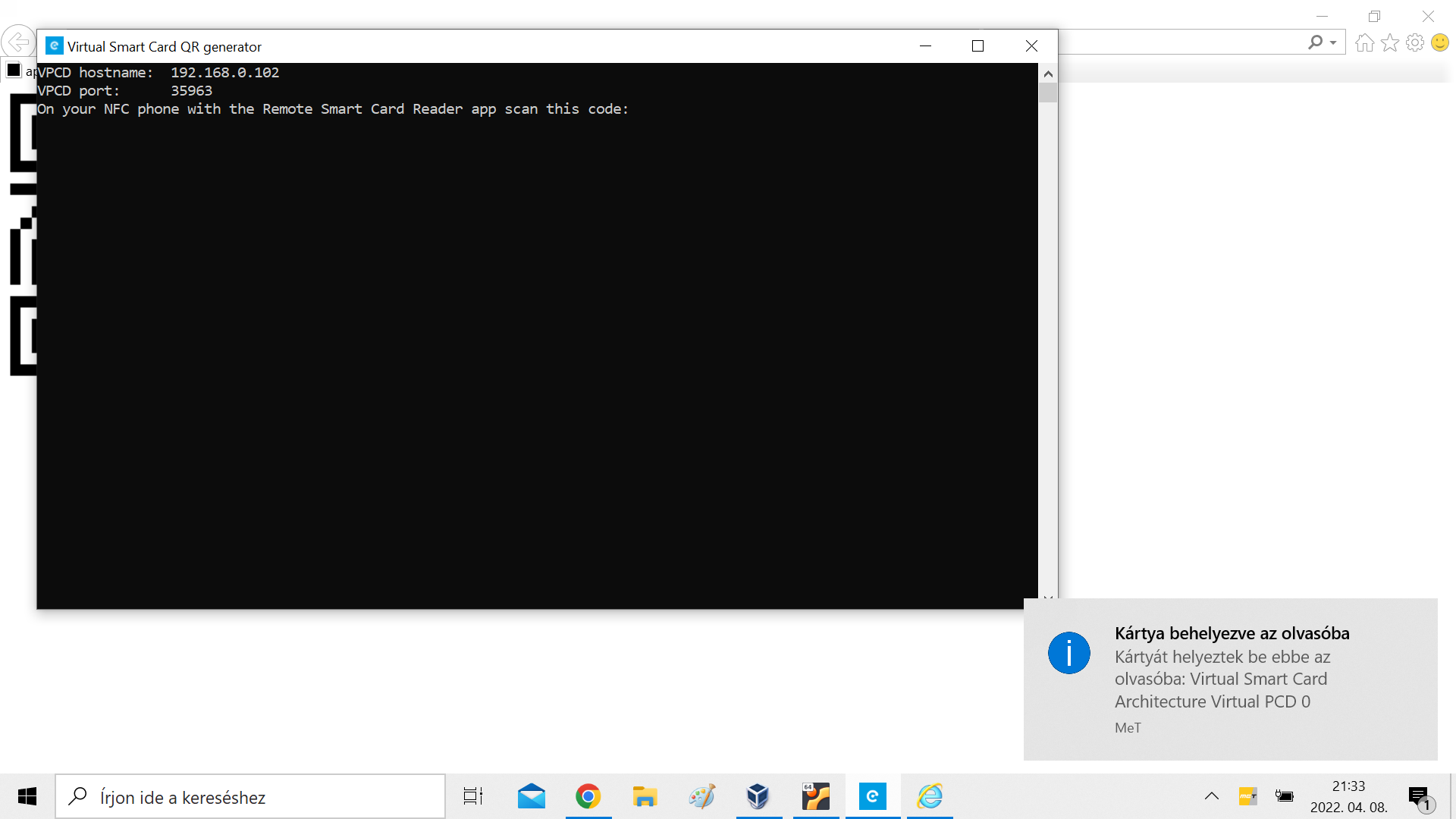This screenshot has height=819, width=1456.
Task: Click the Internet Explorer back button
Action: [x=18, y=42]
